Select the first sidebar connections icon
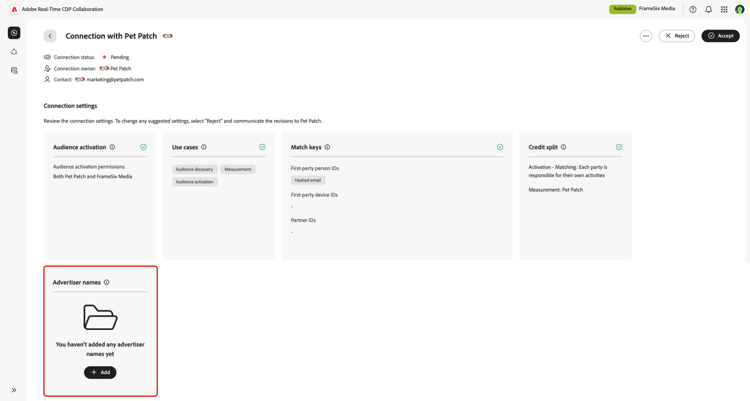Screen dimensions: 750x401 [x=14, y=33]
